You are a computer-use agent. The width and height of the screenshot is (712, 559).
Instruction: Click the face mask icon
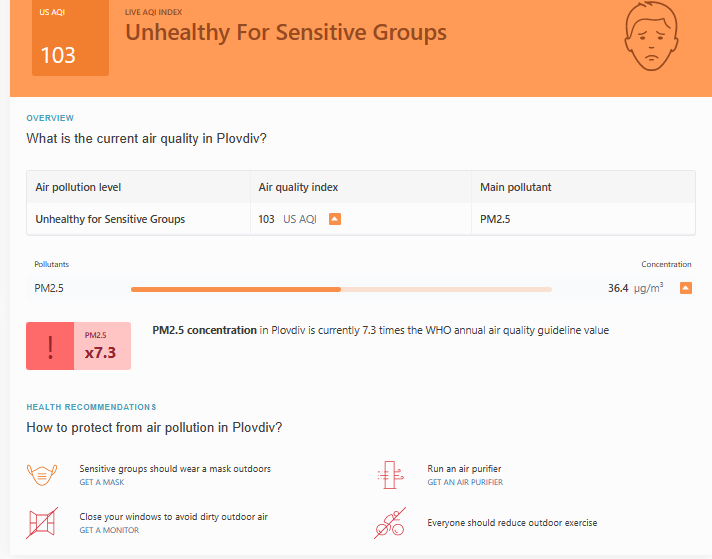(x=41, y=475)
